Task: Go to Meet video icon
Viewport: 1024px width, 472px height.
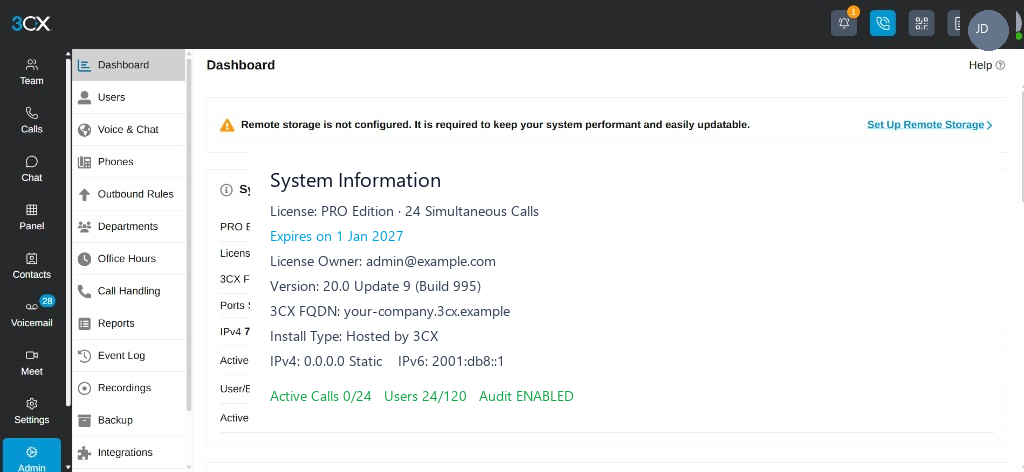Action: (x=31, y=362)
